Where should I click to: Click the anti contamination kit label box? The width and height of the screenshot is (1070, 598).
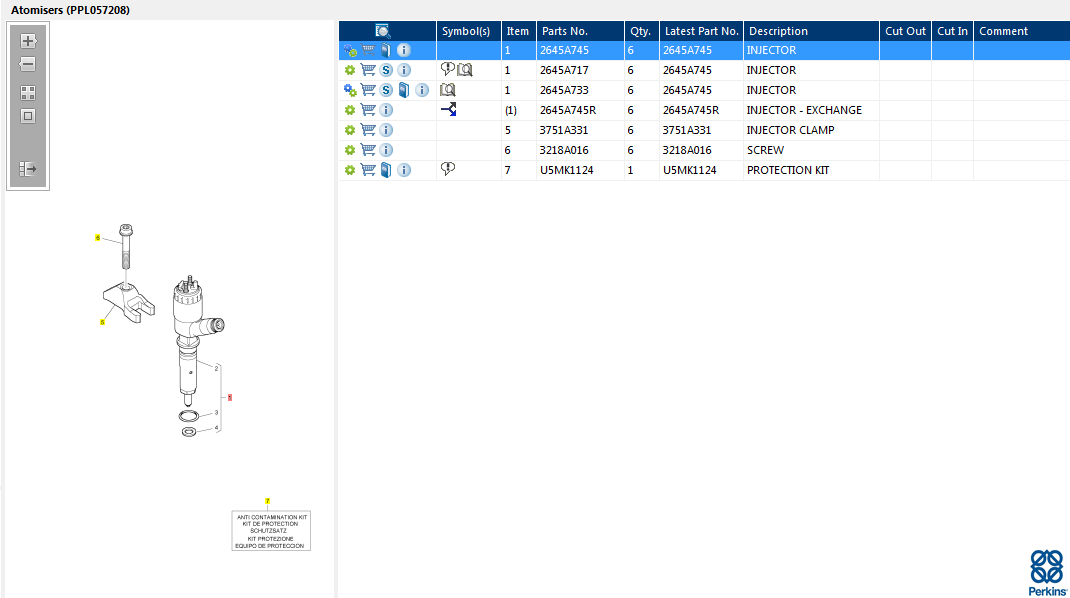tap(271, 531)
